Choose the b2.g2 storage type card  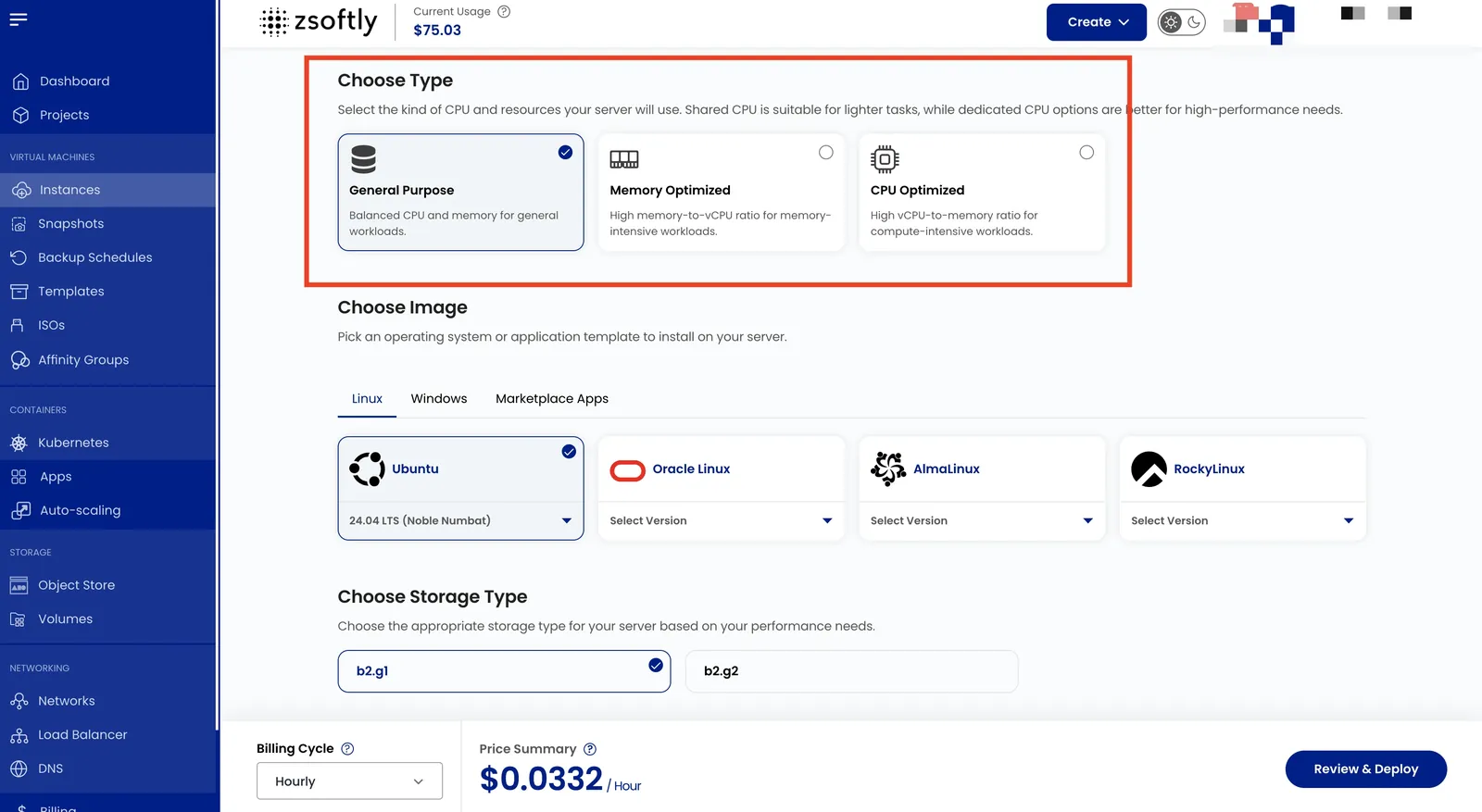pos(851,671)
